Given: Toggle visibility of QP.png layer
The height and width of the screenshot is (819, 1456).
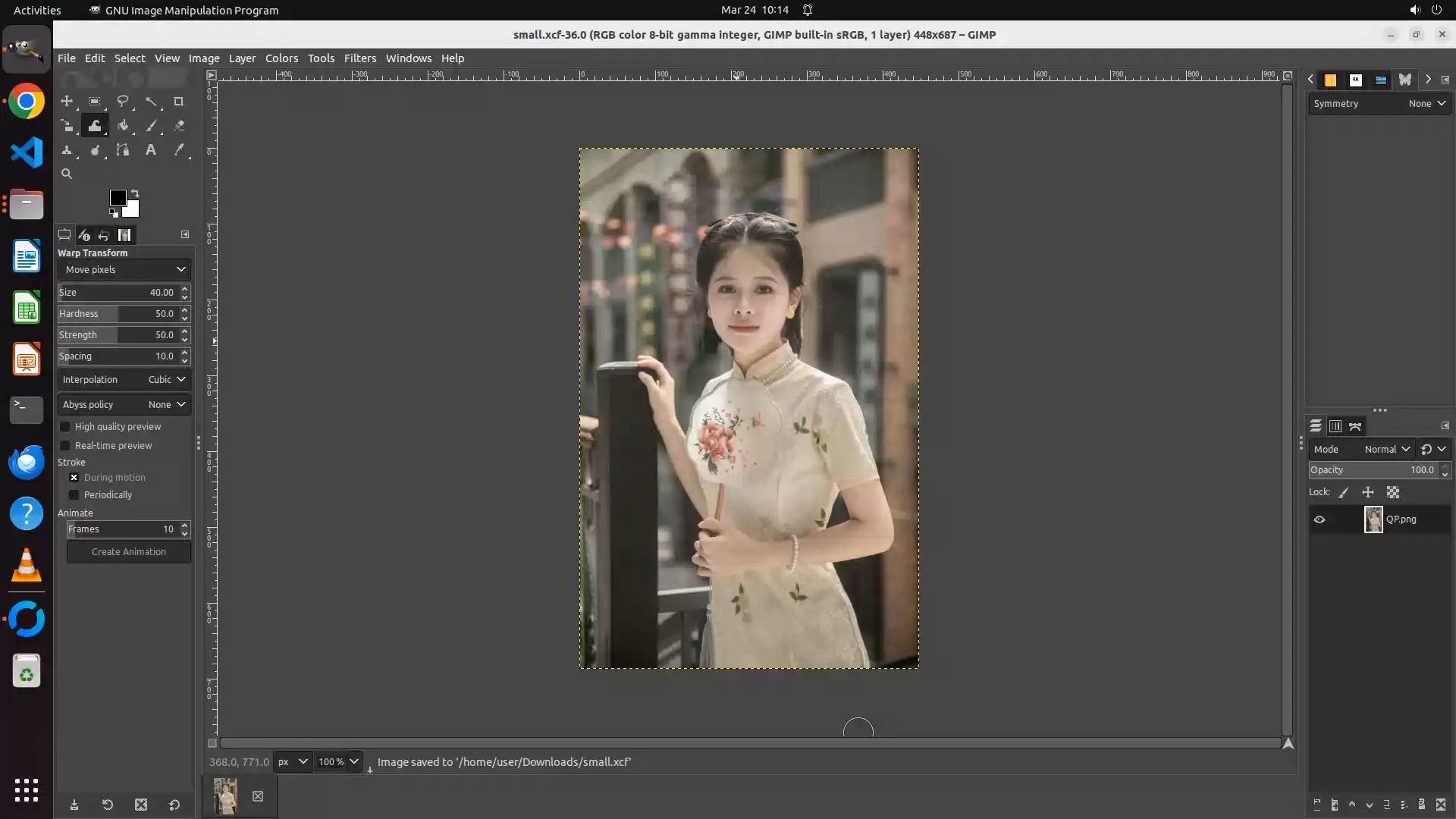Looking at the screenshot, I should tap(1319, 519).
